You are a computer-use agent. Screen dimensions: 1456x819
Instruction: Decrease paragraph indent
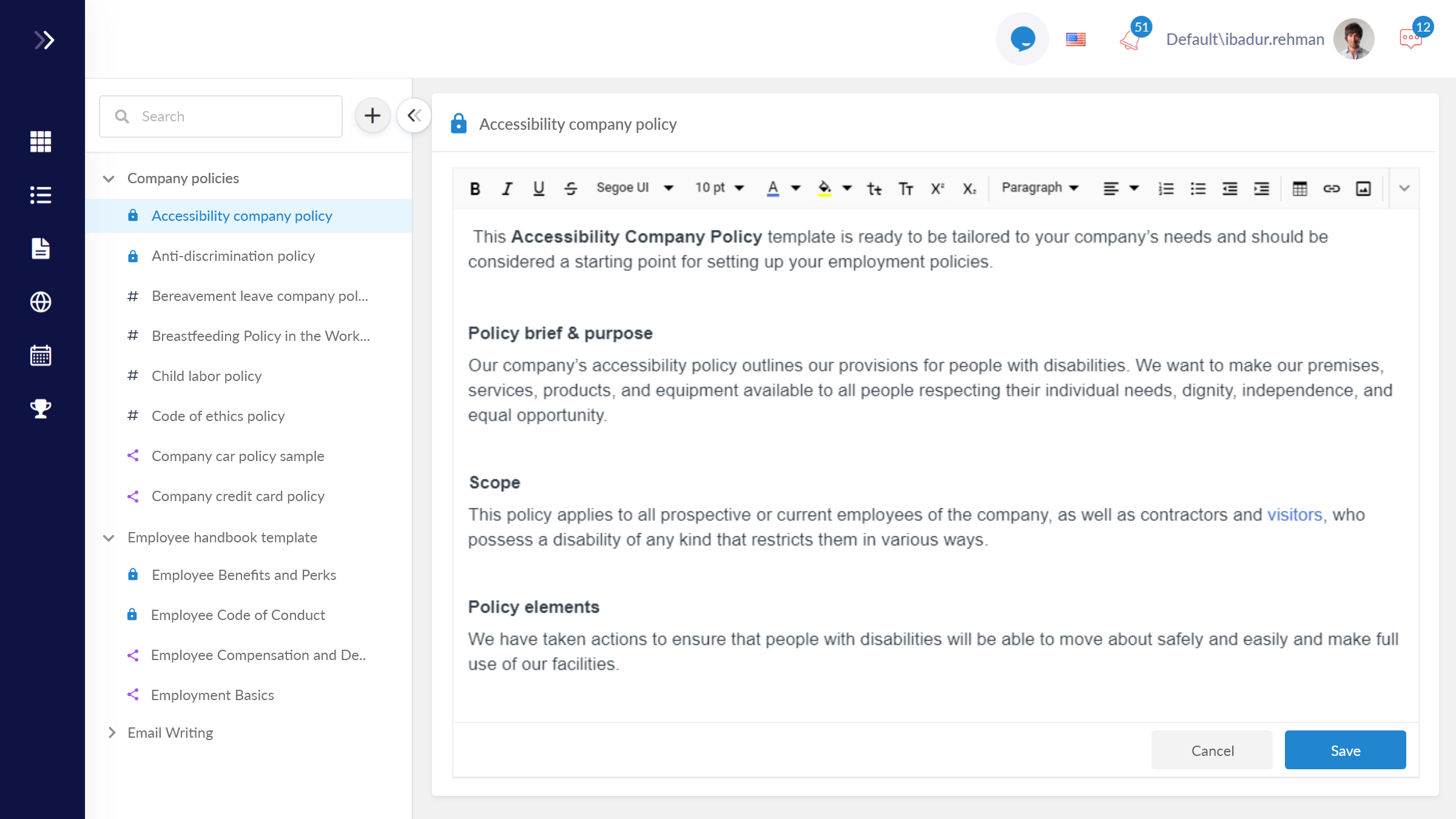tap(1230, 189)
